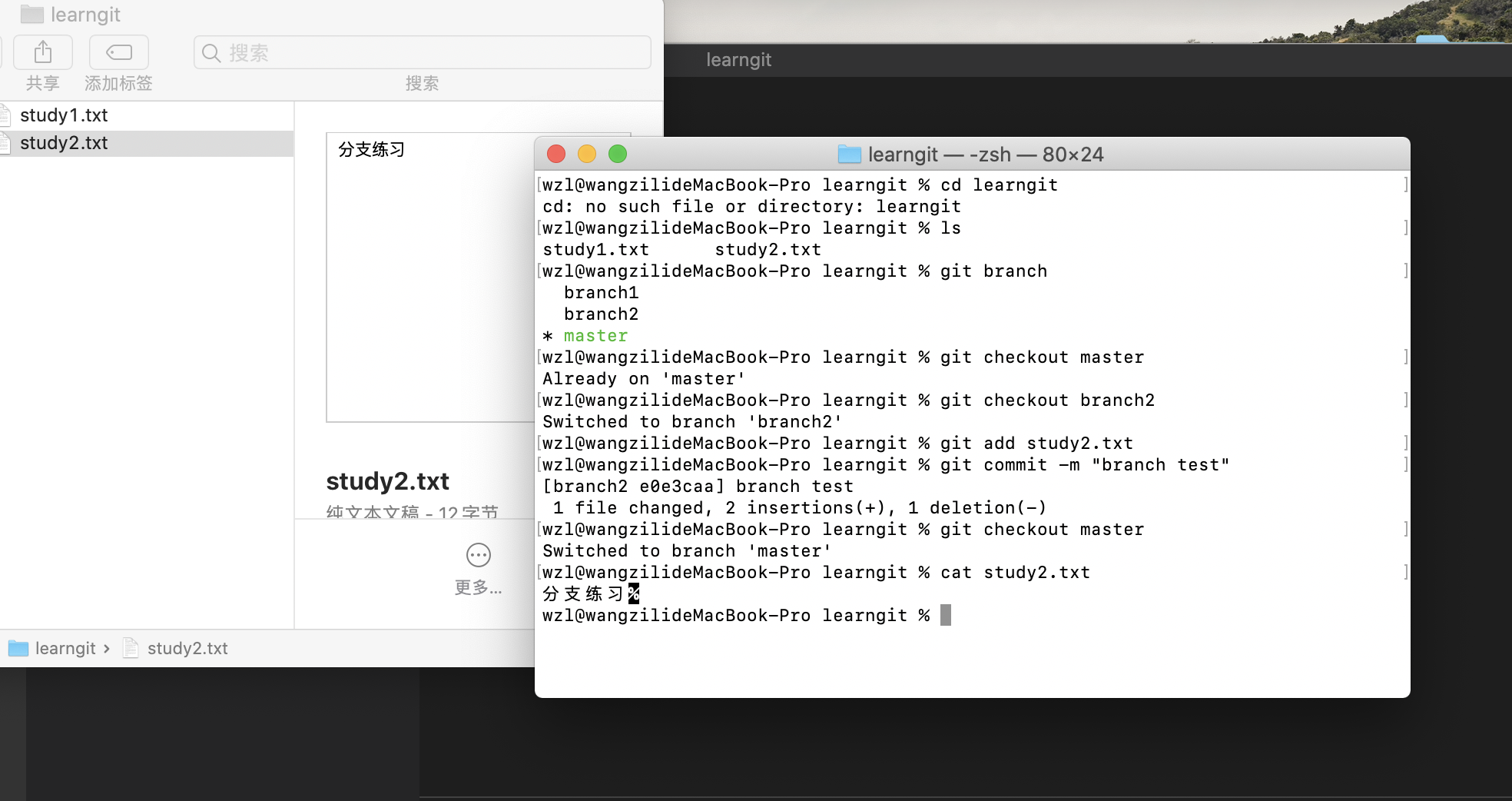Click learngit folder in Finder path bar
Viewport: 1512px width, 801px height.
tap(51, 649)
